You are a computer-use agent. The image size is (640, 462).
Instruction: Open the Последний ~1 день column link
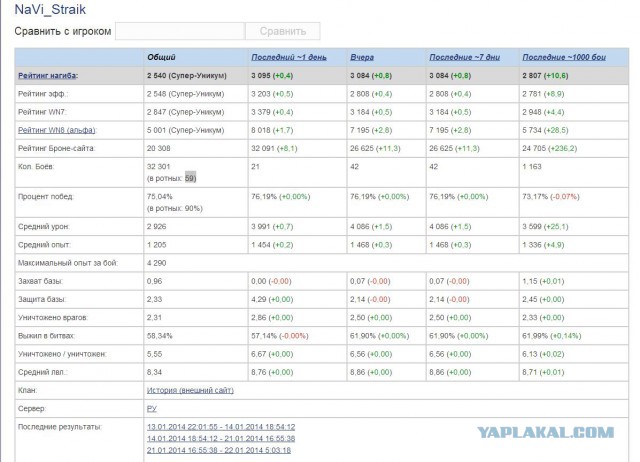(289, 58)
